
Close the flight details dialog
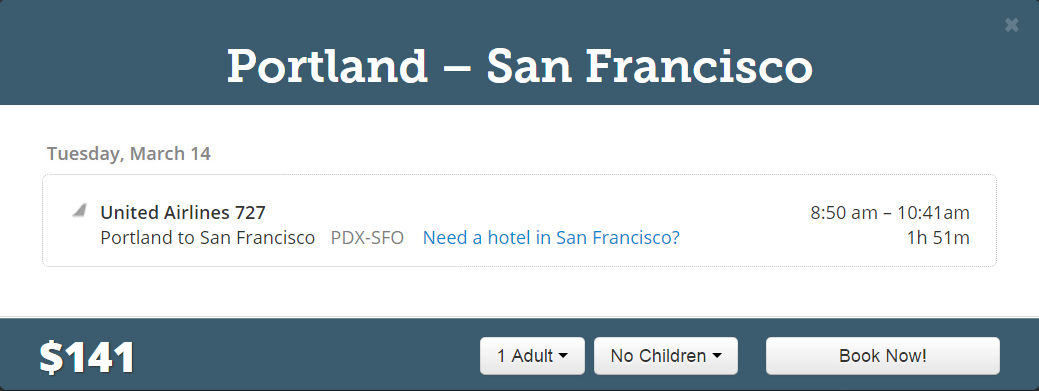pyautogui.click(x=1011, y=25)
